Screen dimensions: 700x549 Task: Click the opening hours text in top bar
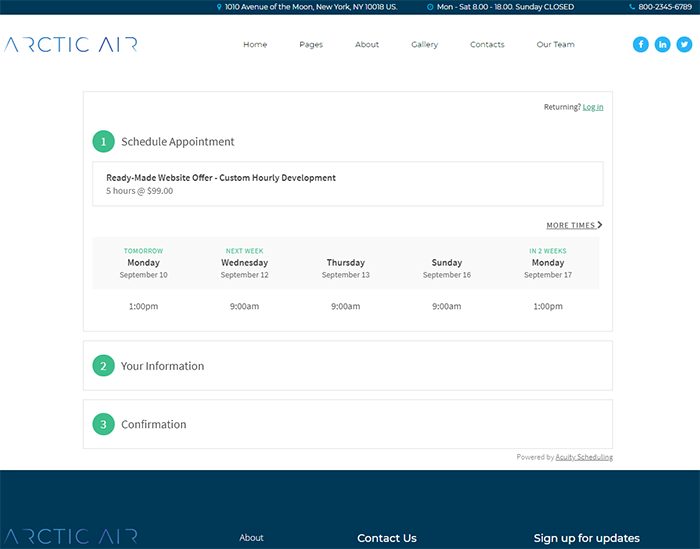(505, 7)
